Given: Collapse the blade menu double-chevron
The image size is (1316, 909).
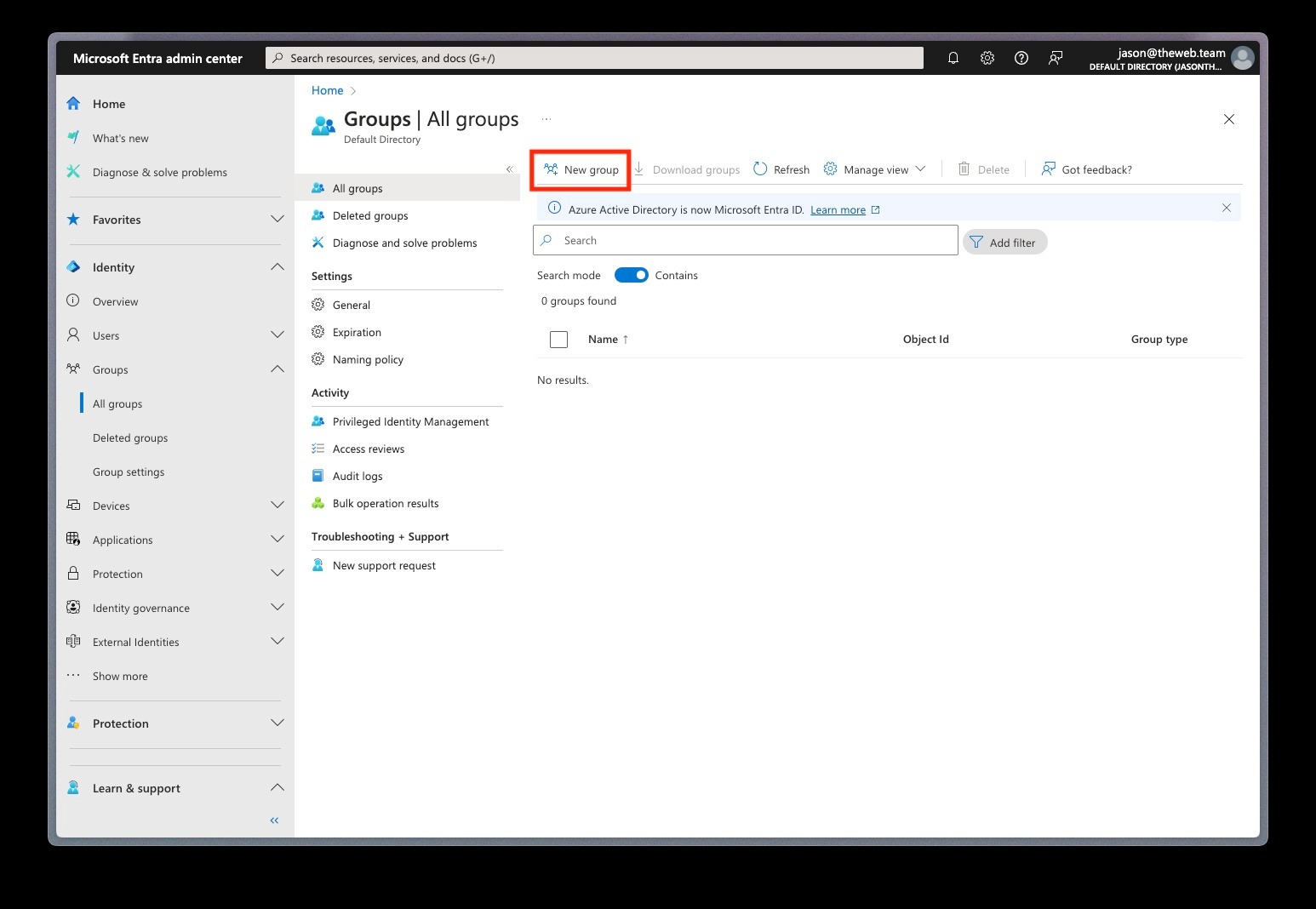Looking at the screenshot, I should pyautogui.click(x=509, y=169).
